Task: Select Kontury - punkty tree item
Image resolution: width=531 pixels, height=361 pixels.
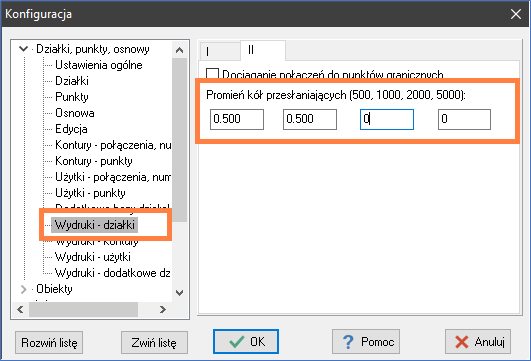Action: pyautogui.click(x=94, y=161)
